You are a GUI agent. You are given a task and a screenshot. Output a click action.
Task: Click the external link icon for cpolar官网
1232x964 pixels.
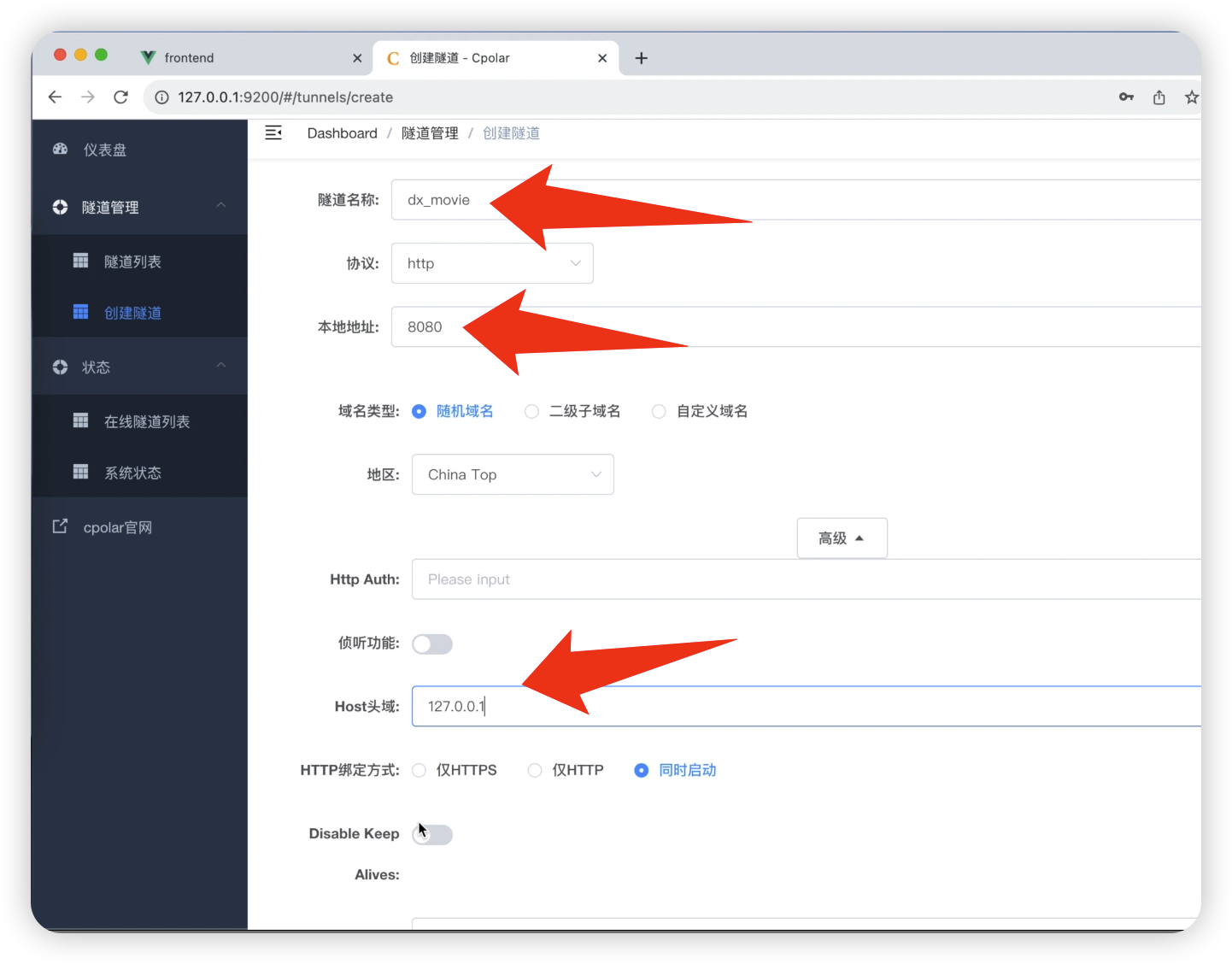(60, 526)
